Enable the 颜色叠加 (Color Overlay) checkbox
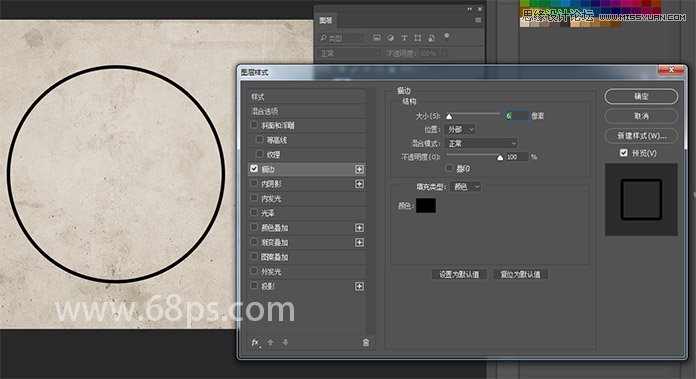 pos(254,227)
